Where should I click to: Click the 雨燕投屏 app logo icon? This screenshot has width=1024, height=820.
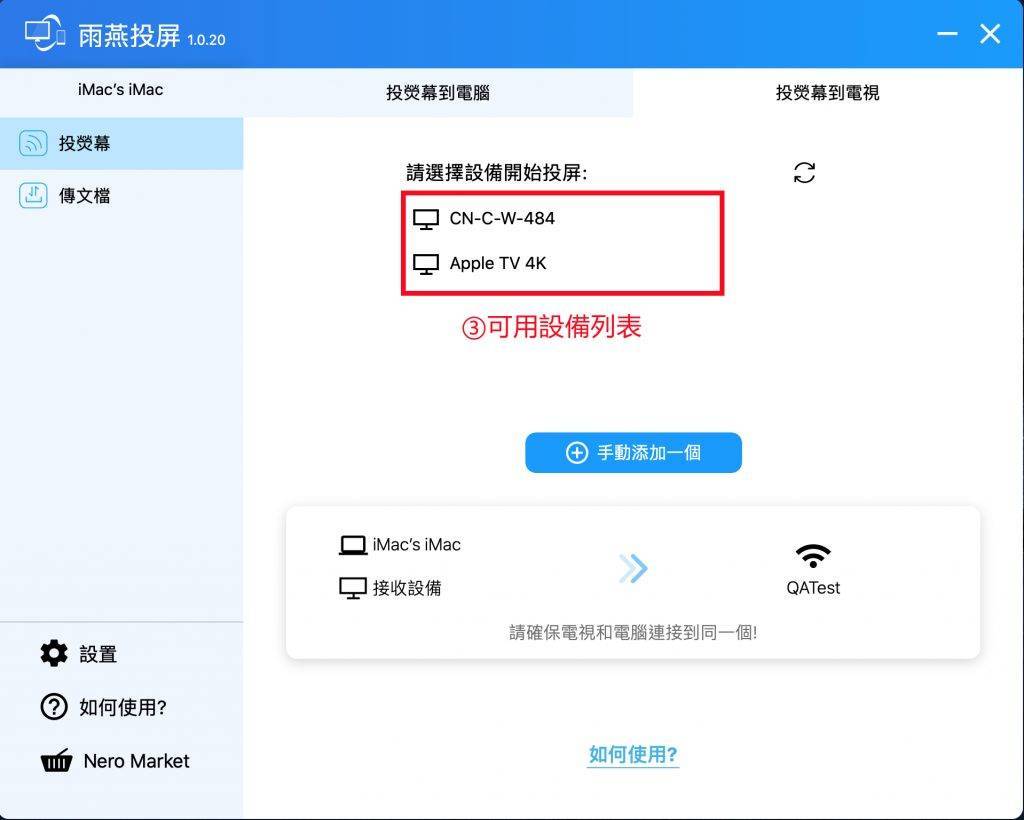(x=44, y=35)
